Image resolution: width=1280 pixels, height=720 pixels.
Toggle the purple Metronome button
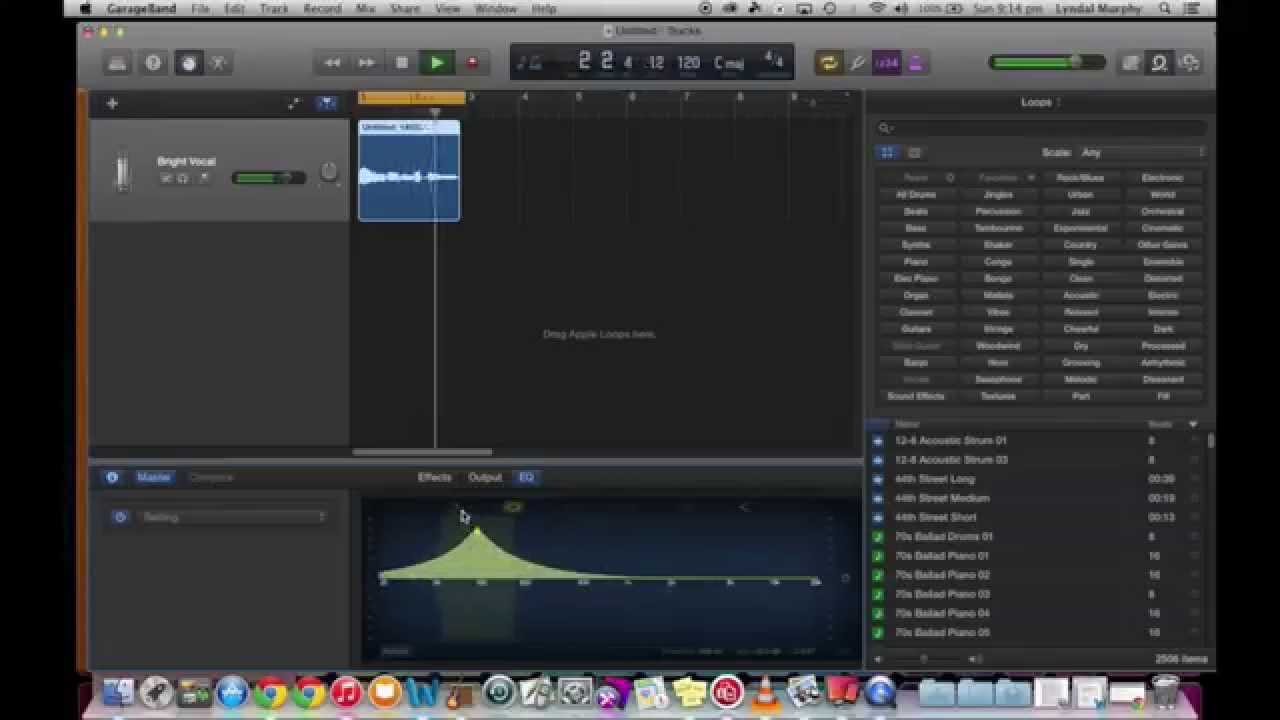point(915,63)
